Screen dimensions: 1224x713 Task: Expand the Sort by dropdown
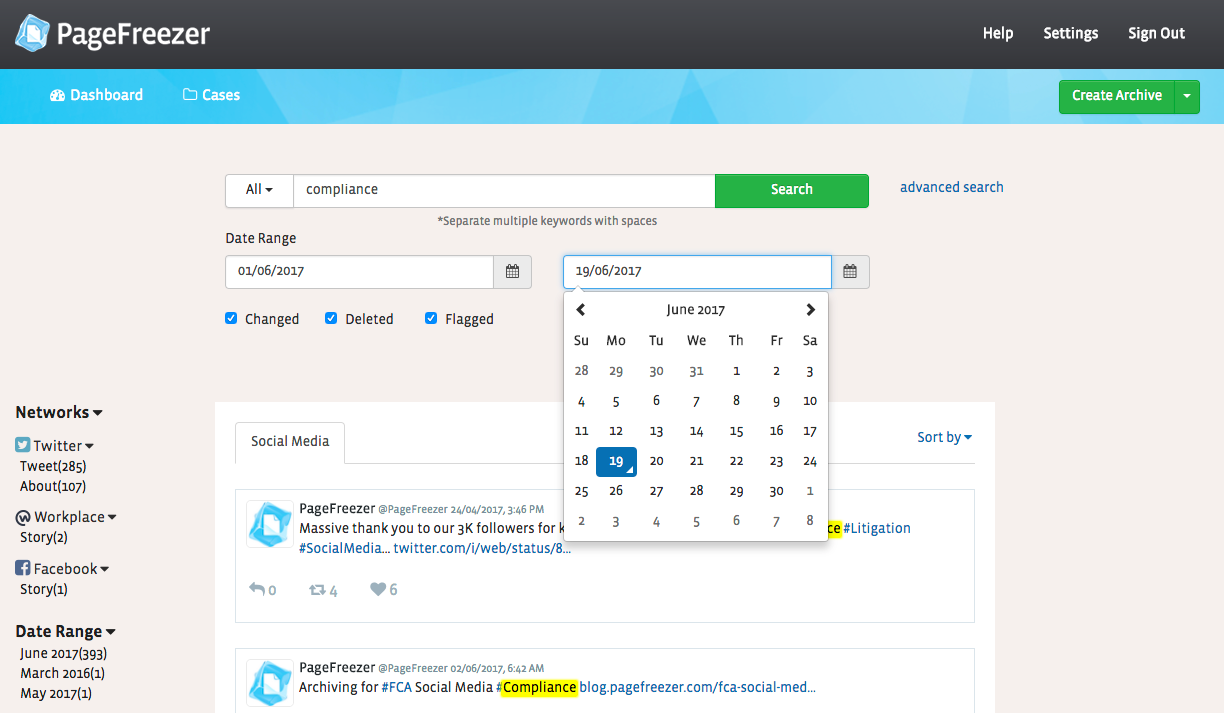pos(944,437)
